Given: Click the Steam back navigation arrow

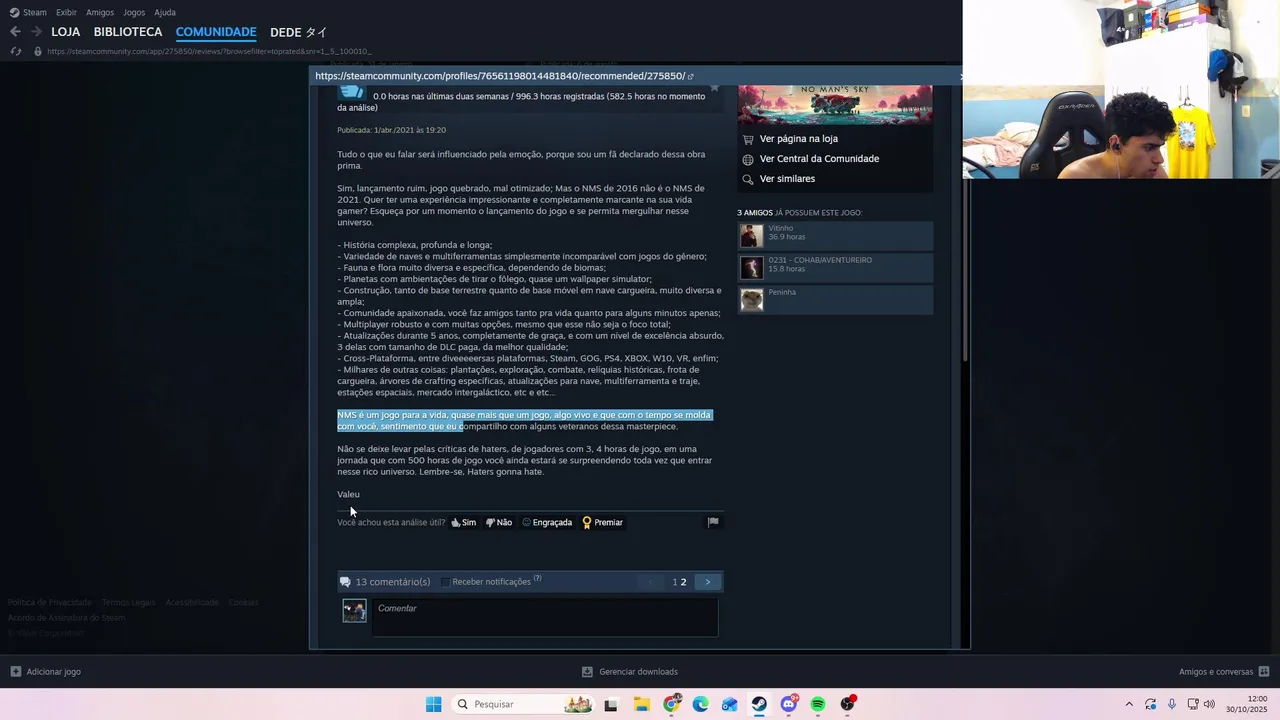Looking at the screenshot, I should pyautogui.click(x=15, y=32).
